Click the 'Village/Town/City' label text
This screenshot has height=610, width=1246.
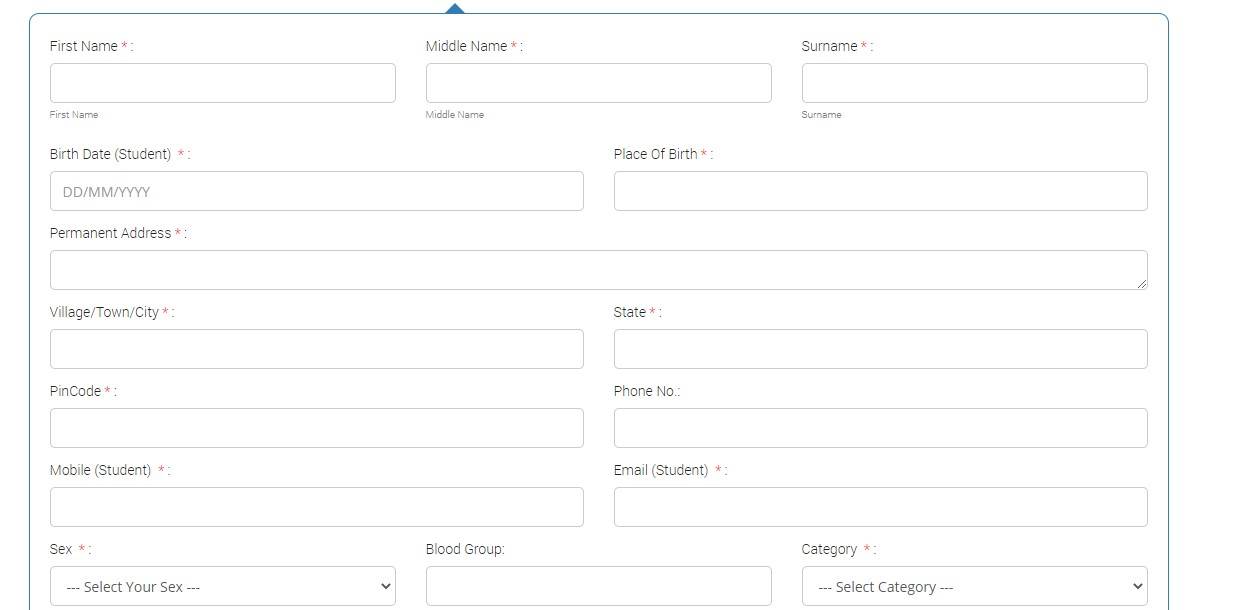(104, 312)
